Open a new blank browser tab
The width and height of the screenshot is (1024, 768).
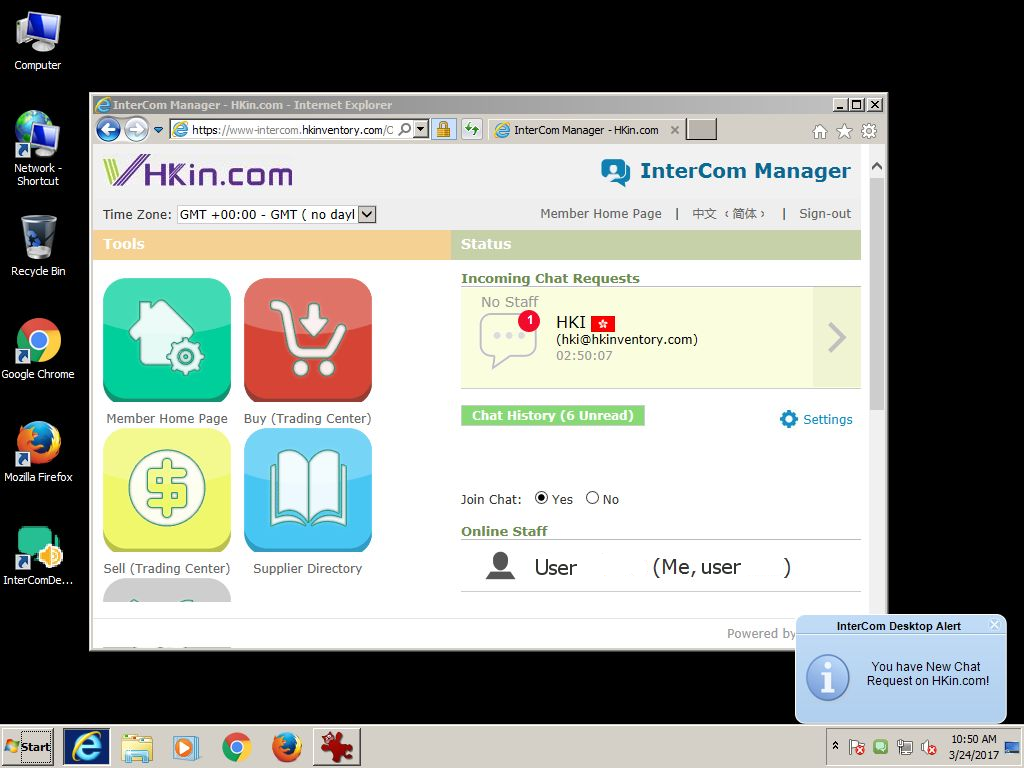point(702,130)
